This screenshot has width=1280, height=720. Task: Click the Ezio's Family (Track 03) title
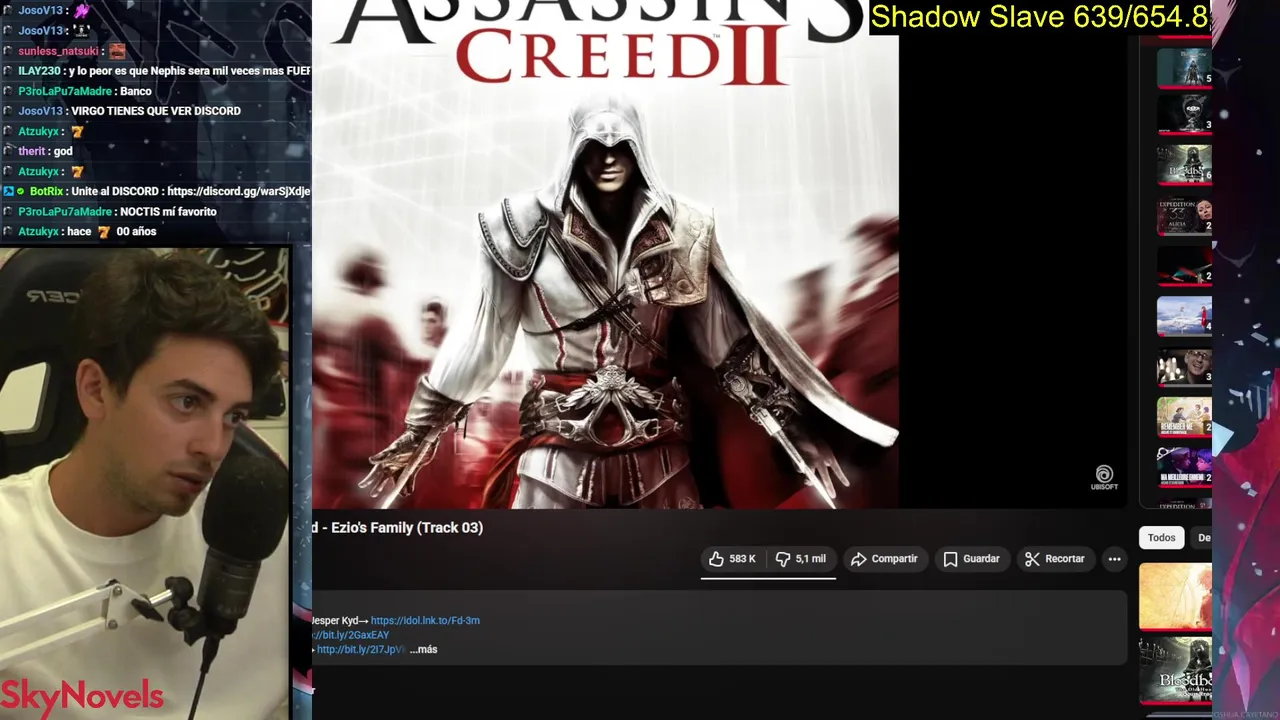397,528
